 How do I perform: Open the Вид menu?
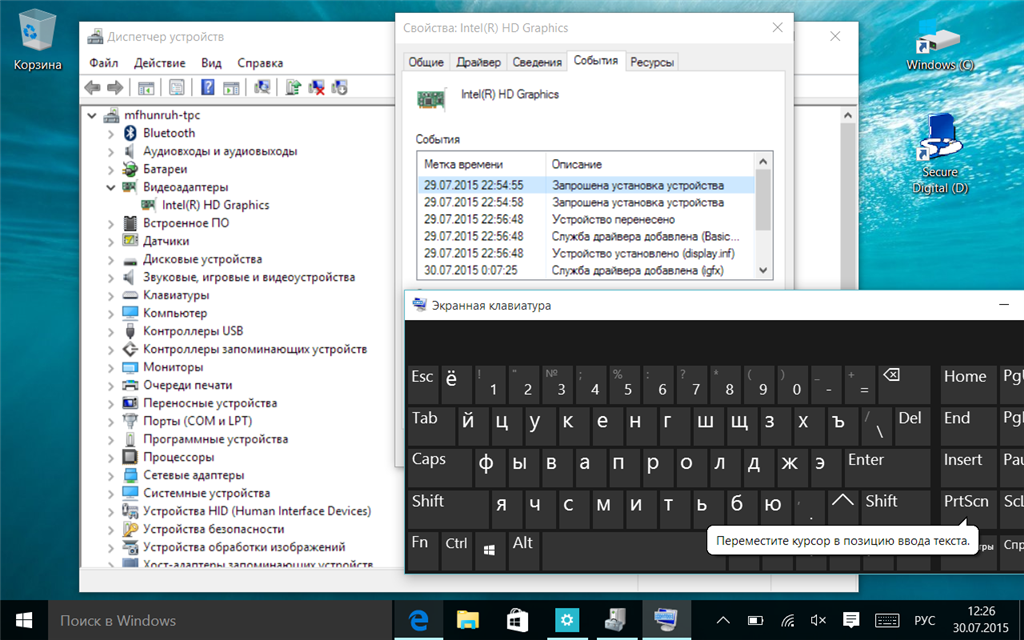point(211,63)
